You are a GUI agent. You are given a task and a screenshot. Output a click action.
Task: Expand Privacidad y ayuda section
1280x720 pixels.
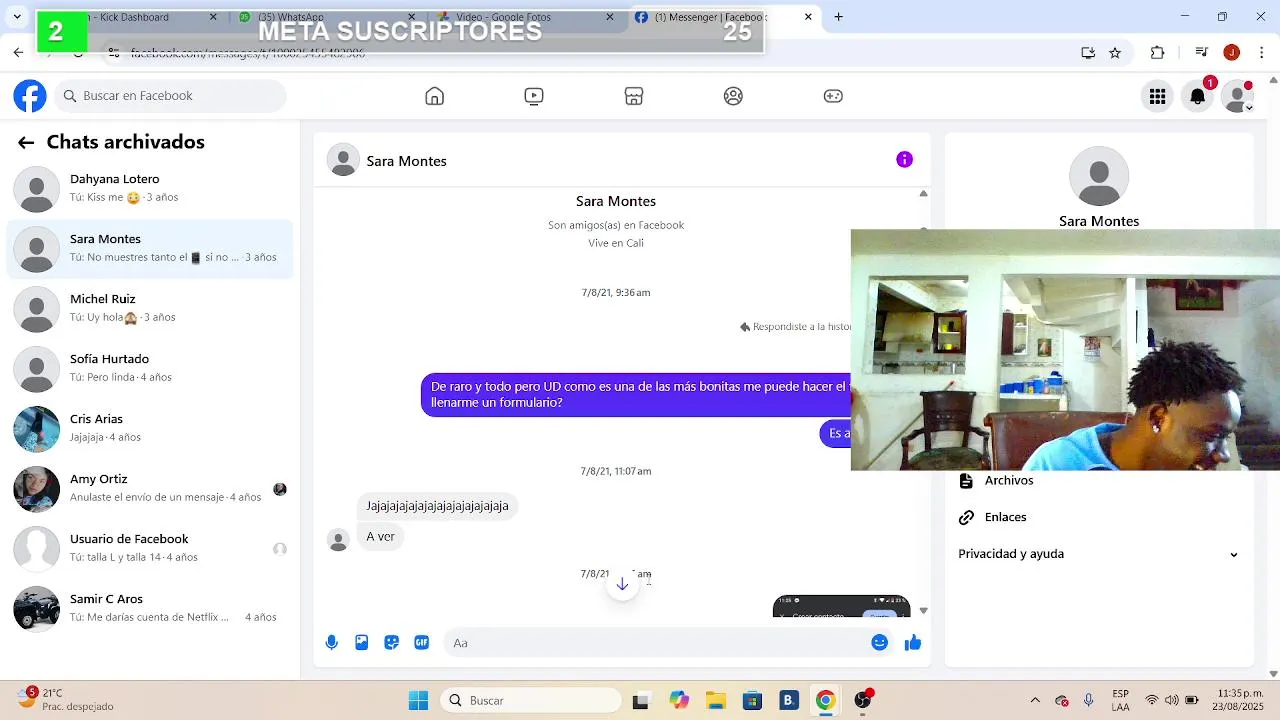coord(1098,554)
